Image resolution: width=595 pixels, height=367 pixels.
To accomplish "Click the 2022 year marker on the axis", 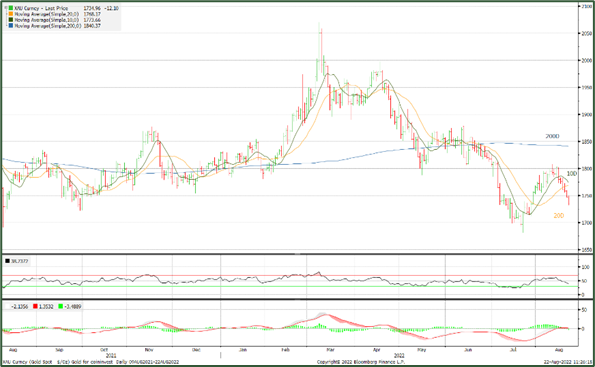I will point(399,356).
